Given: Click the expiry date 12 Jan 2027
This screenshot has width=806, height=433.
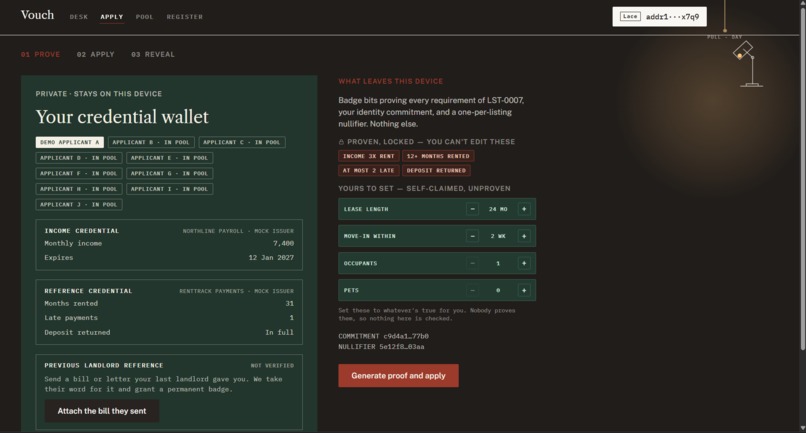Looking at the screenshot, I should click(x=271, y=258).
